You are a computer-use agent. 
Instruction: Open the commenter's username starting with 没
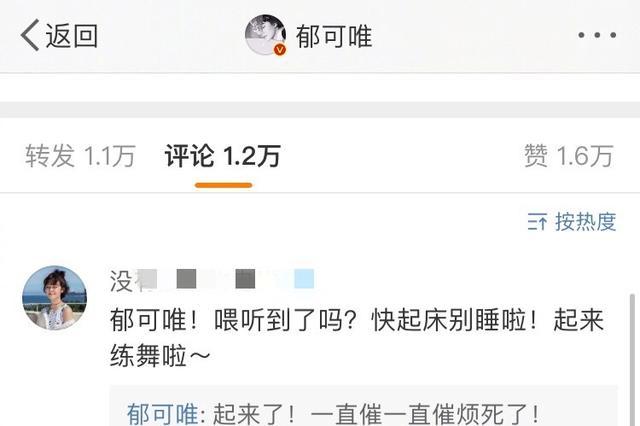pyautogui.click(x=212, y=280)
